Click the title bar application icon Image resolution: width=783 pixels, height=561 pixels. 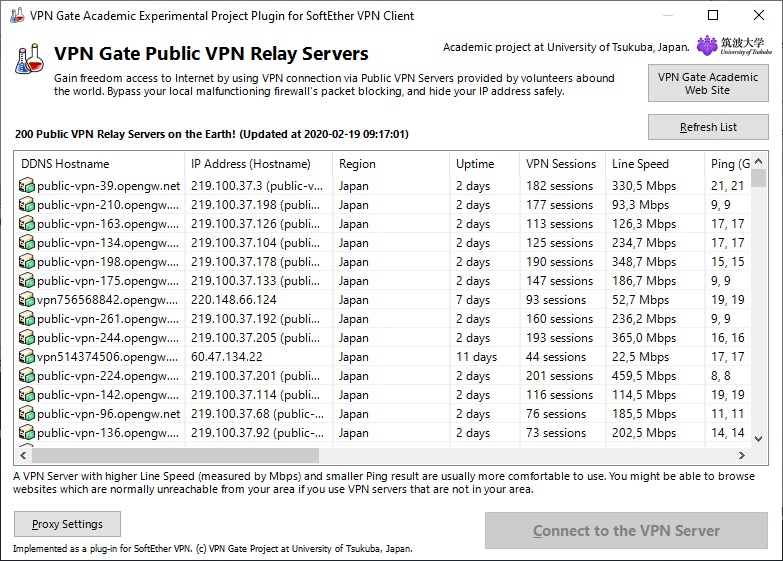(15, 16)
